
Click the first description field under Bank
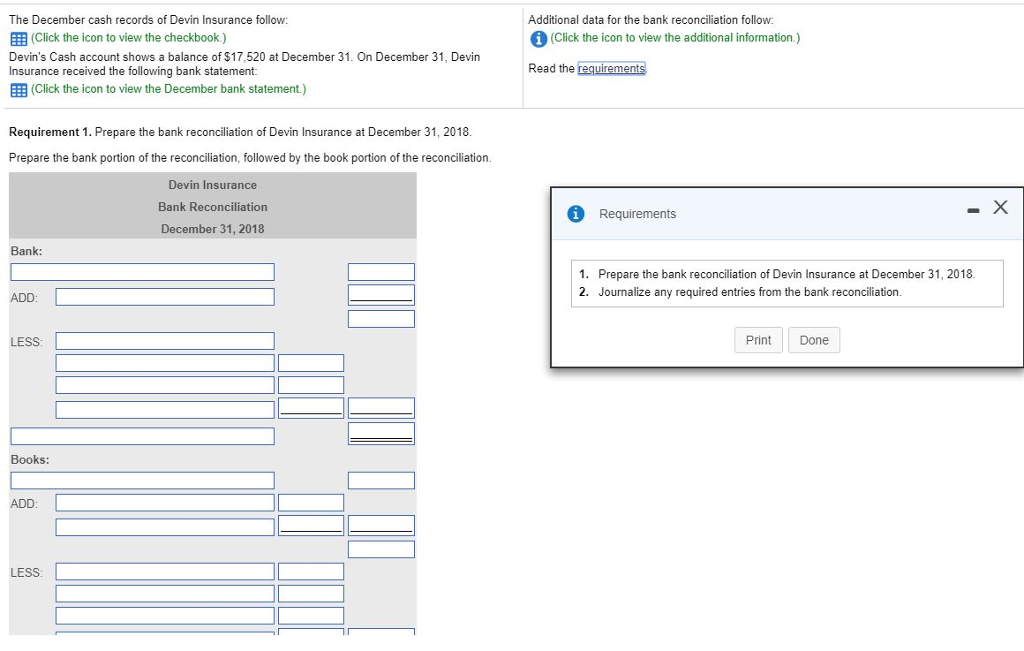point(142,271)
